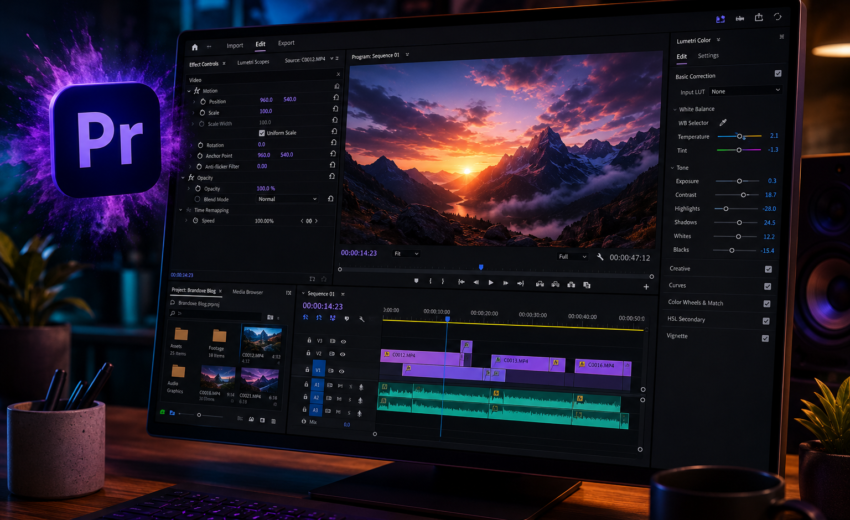This screenshot has height=520, width=850.
Task: Toggle Rotation animation stopwatch
Action: (x=200, y=145)
